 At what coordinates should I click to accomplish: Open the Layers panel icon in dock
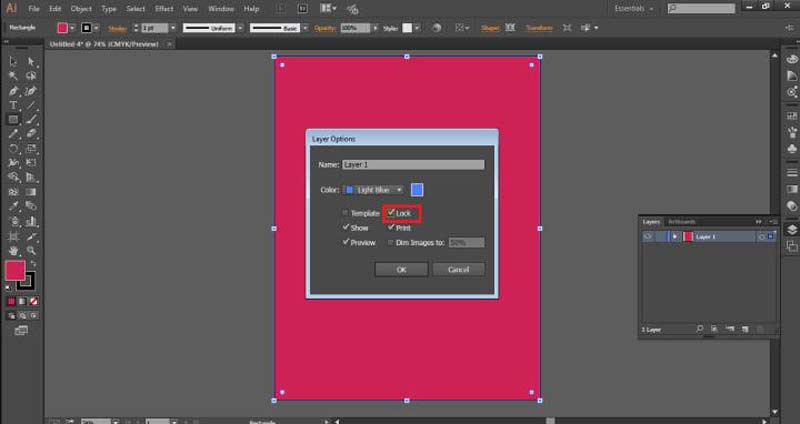[x=792, y=230]
